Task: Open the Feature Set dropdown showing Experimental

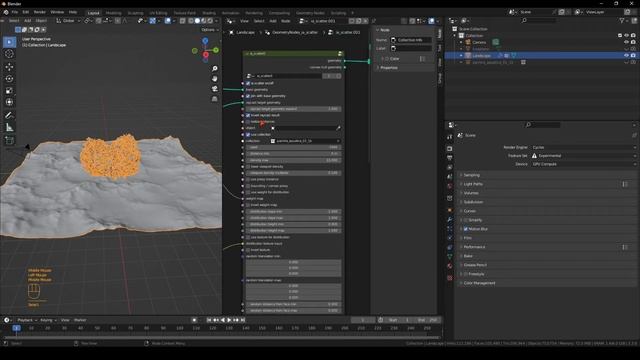Action: pyautogui.click(x=584, y=156)
